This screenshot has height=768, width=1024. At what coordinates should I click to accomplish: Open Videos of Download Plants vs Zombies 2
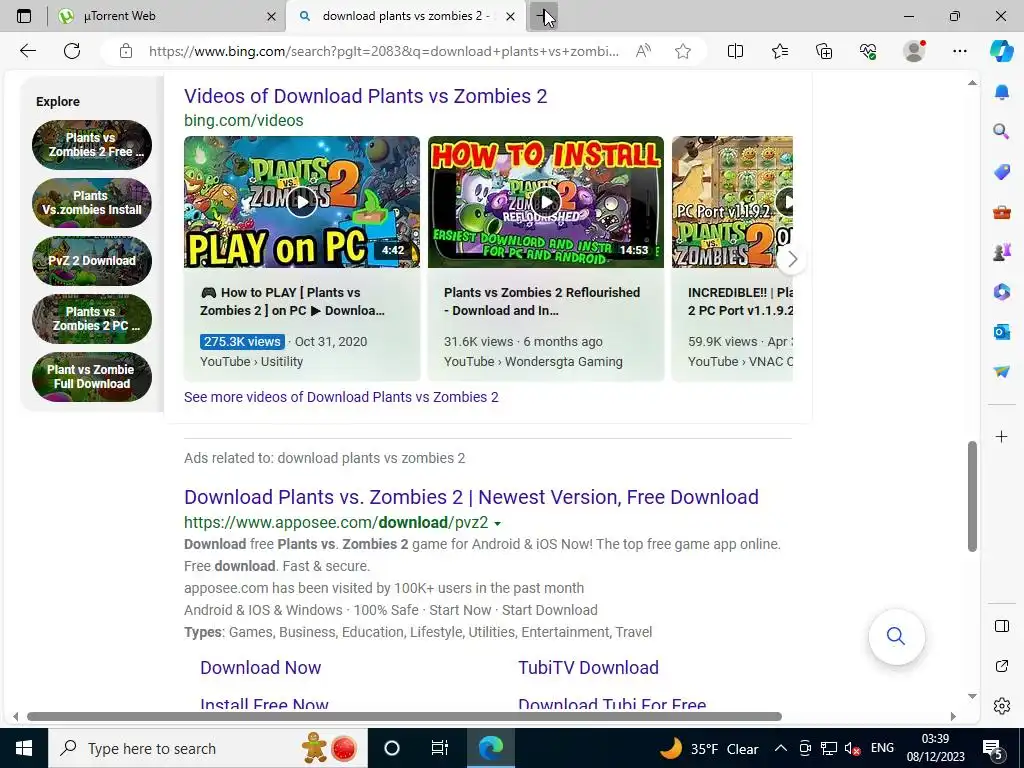tap(366, 96)
